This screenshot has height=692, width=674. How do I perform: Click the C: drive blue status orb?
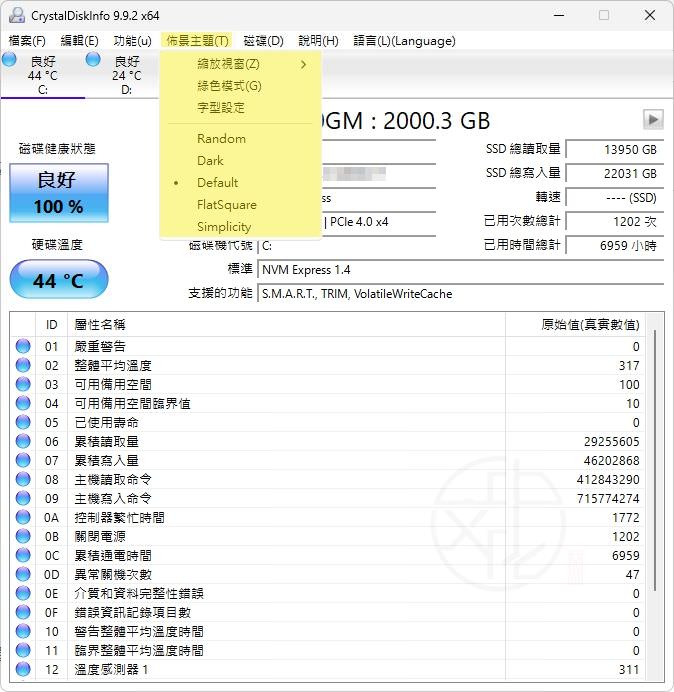click(x=9, y=60)
